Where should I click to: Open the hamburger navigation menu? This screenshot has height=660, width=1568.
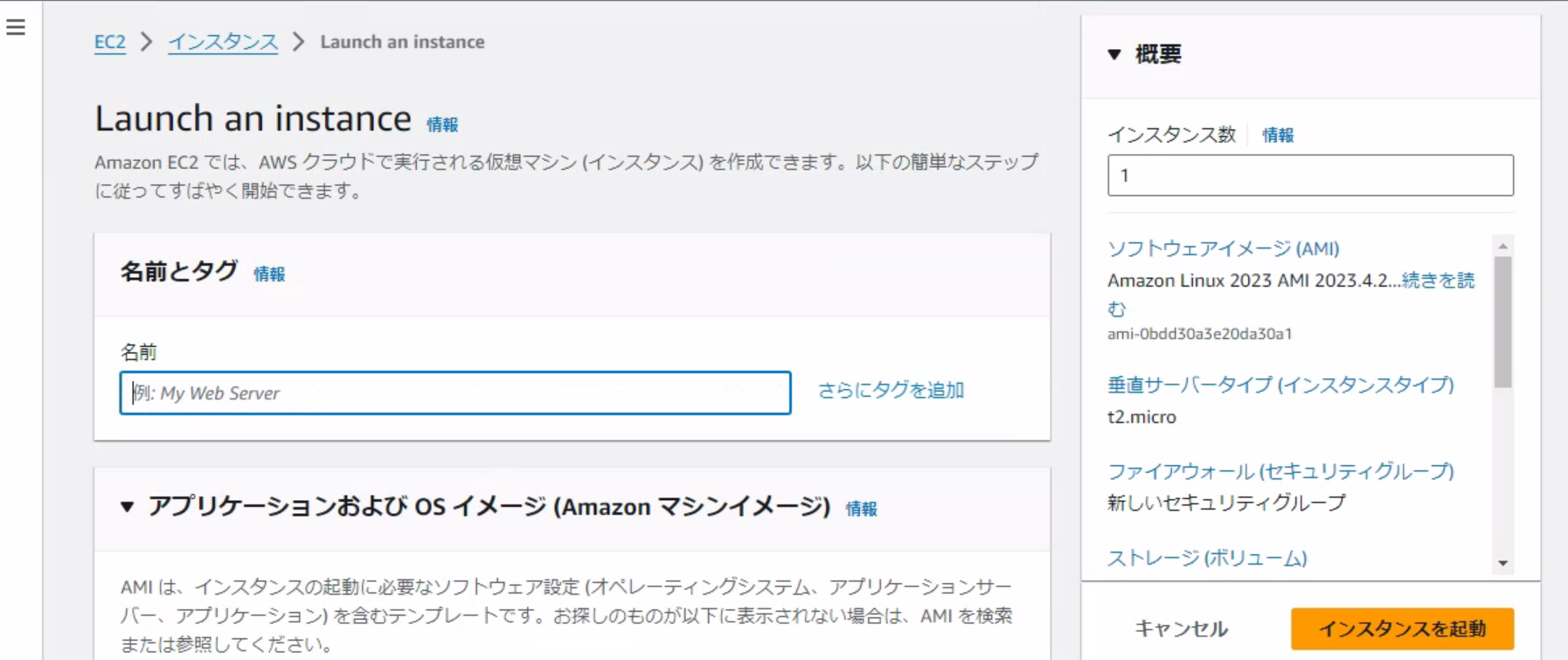pos(16,27)
